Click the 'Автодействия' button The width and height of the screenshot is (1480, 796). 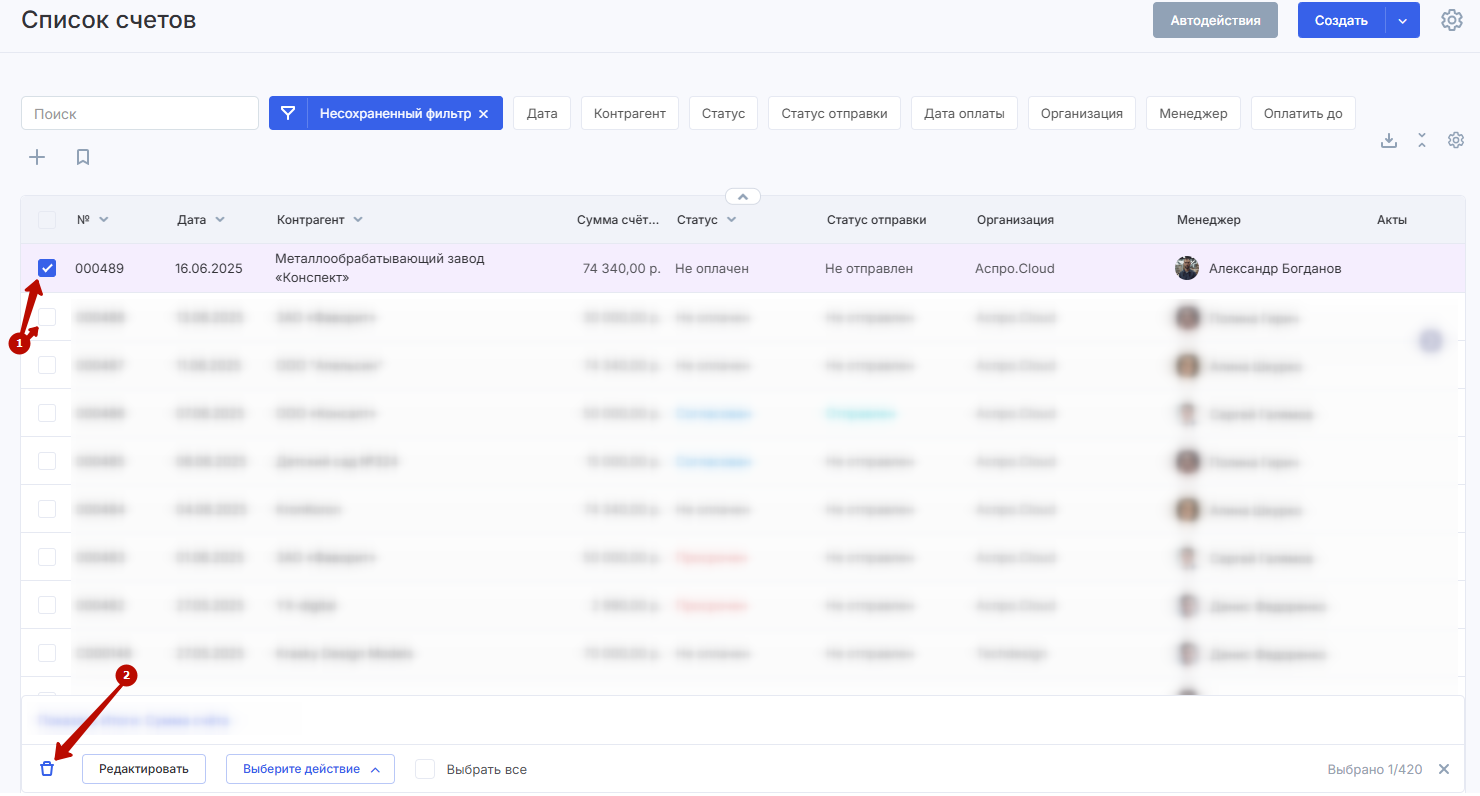[x=1215, y=21]
